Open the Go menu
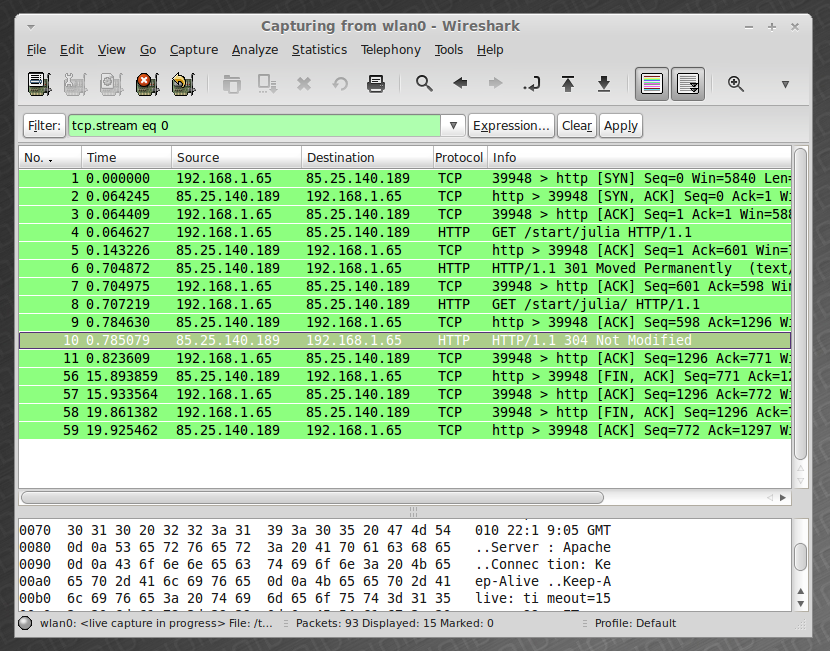Image resolution: width=830 pixels, height=651 pixels. coord(148,50)
